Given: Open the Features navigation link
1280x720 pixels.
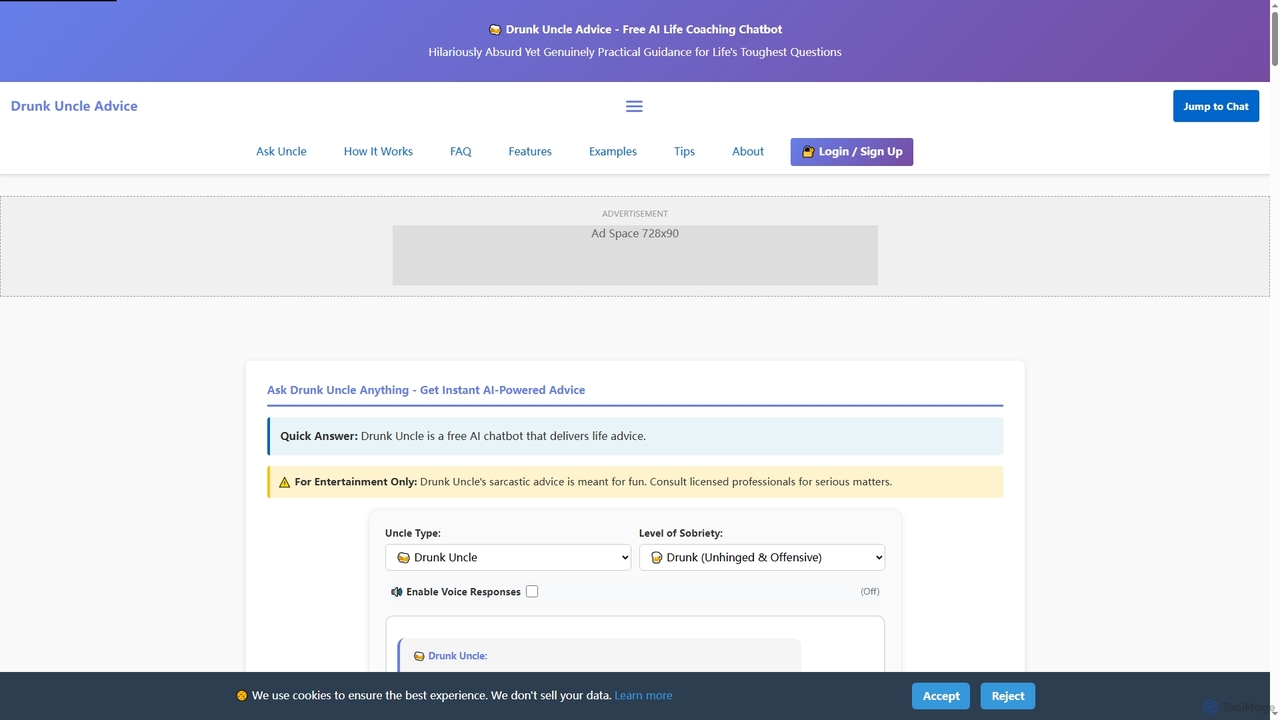Looking at the screenshot, I should point(530,152).
